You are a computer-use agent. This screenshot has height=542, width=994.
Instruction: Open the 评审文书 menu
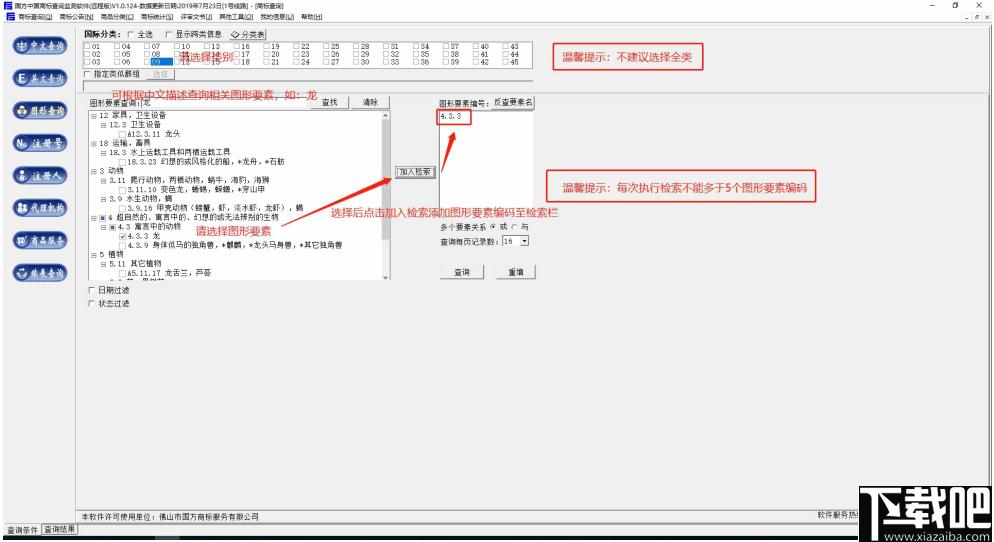[197, 16]
